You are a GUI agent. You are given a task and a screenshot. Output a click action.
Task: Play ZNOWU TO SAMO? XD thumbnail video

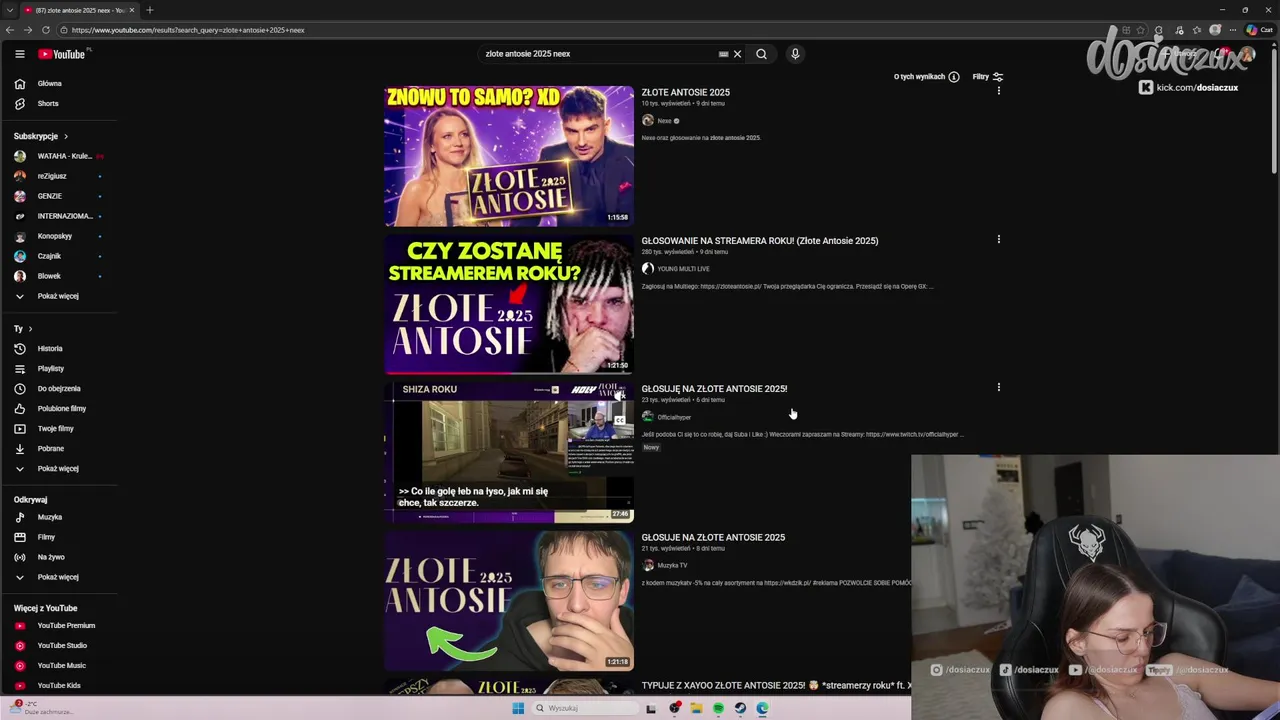tap(509, 156)
